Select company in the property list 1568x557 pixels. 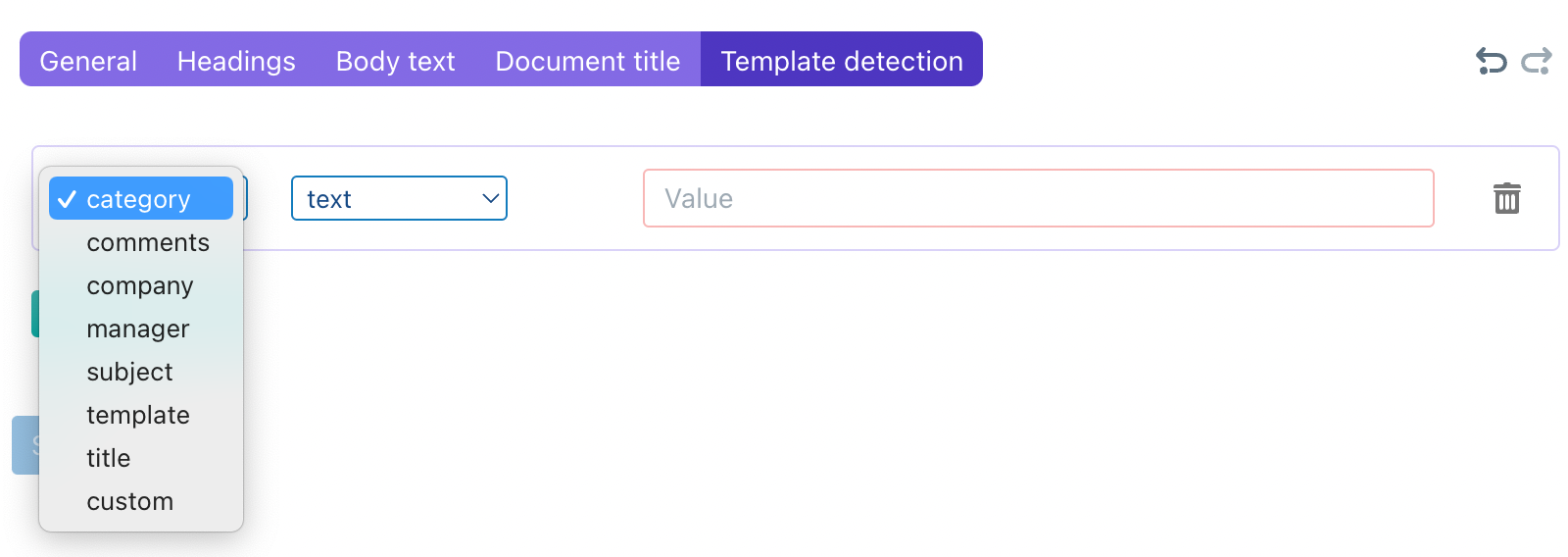tap(140, 285)
